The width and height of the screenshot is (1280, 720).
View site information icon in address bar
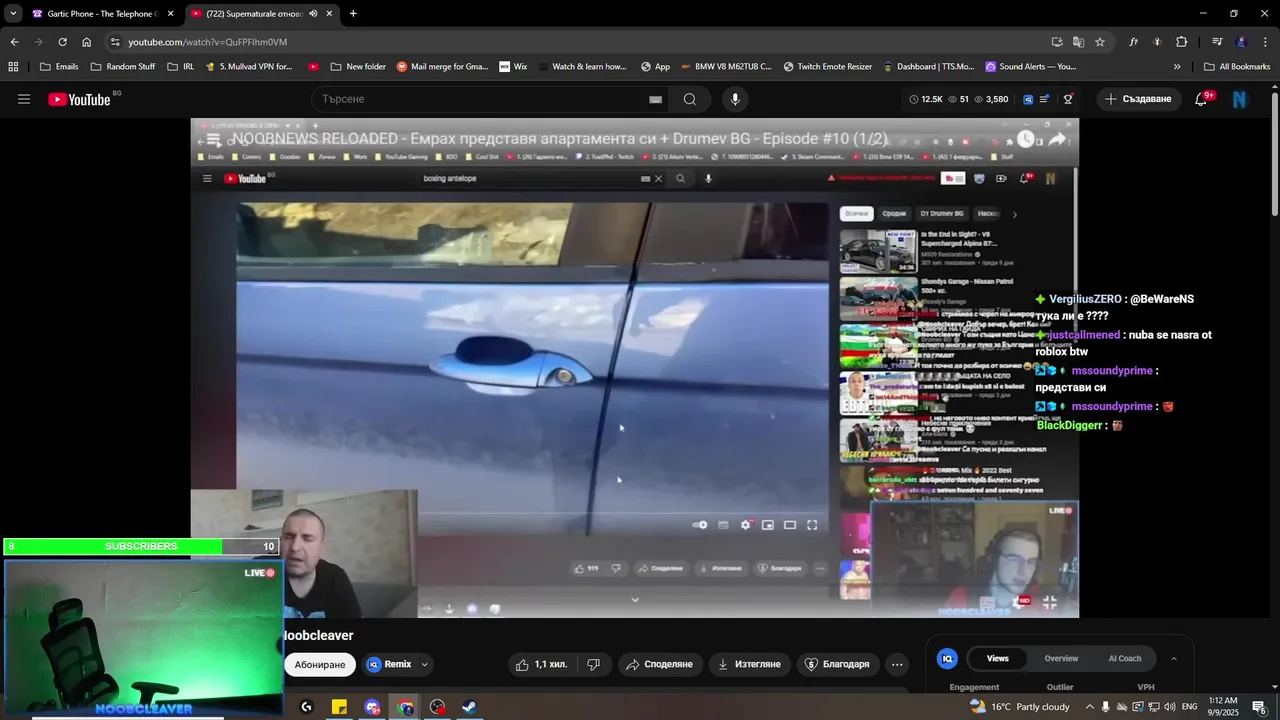point(115,42)
